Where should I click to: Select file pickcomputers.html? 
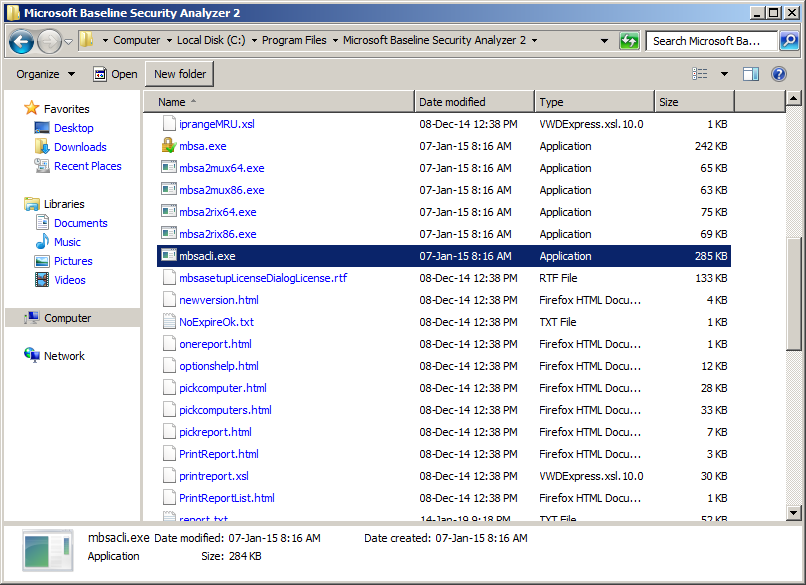pyautogui.click(x=225, y=410)
